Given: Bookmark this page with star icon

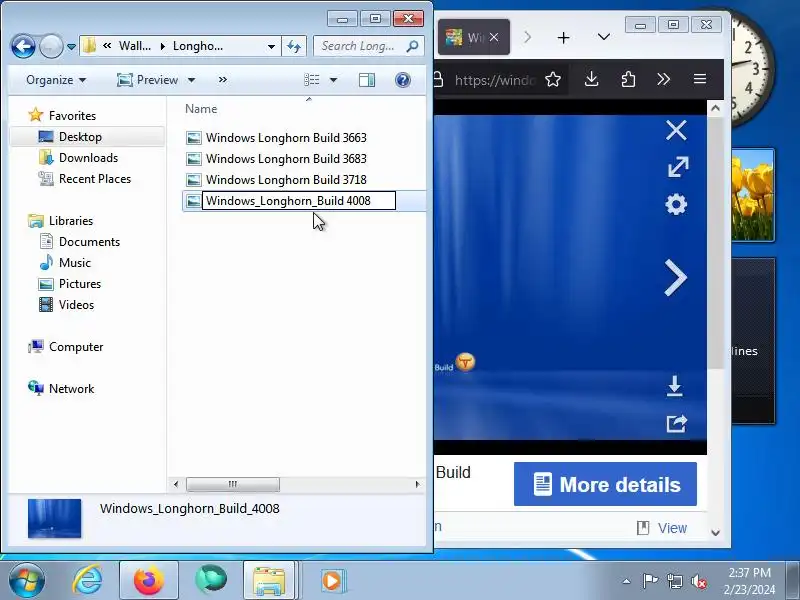Looking at the screenshot, I should coord(553,80).
